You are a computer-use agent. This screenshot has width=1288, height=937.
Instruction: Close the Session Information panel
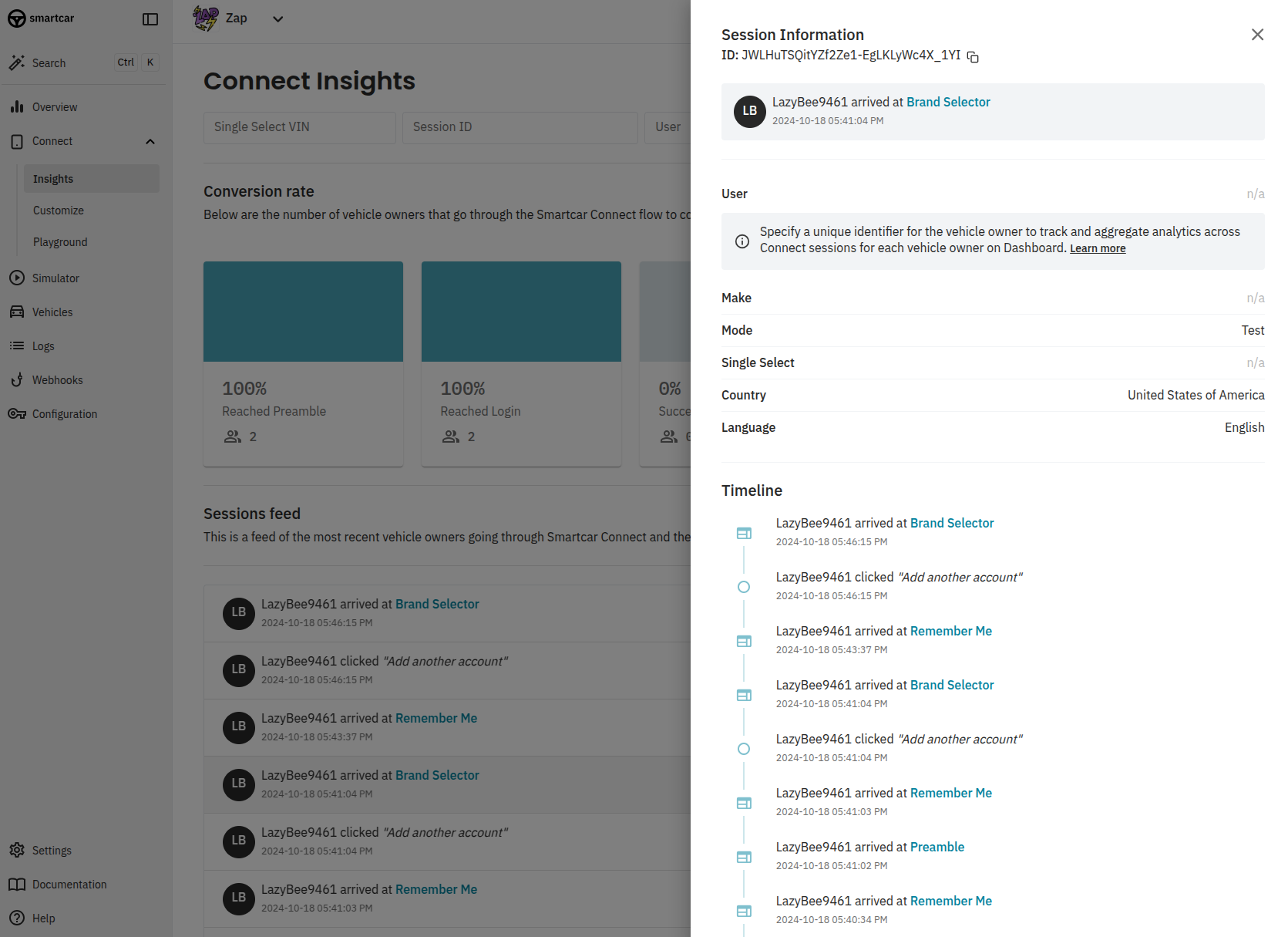(x=1257, y=35)
